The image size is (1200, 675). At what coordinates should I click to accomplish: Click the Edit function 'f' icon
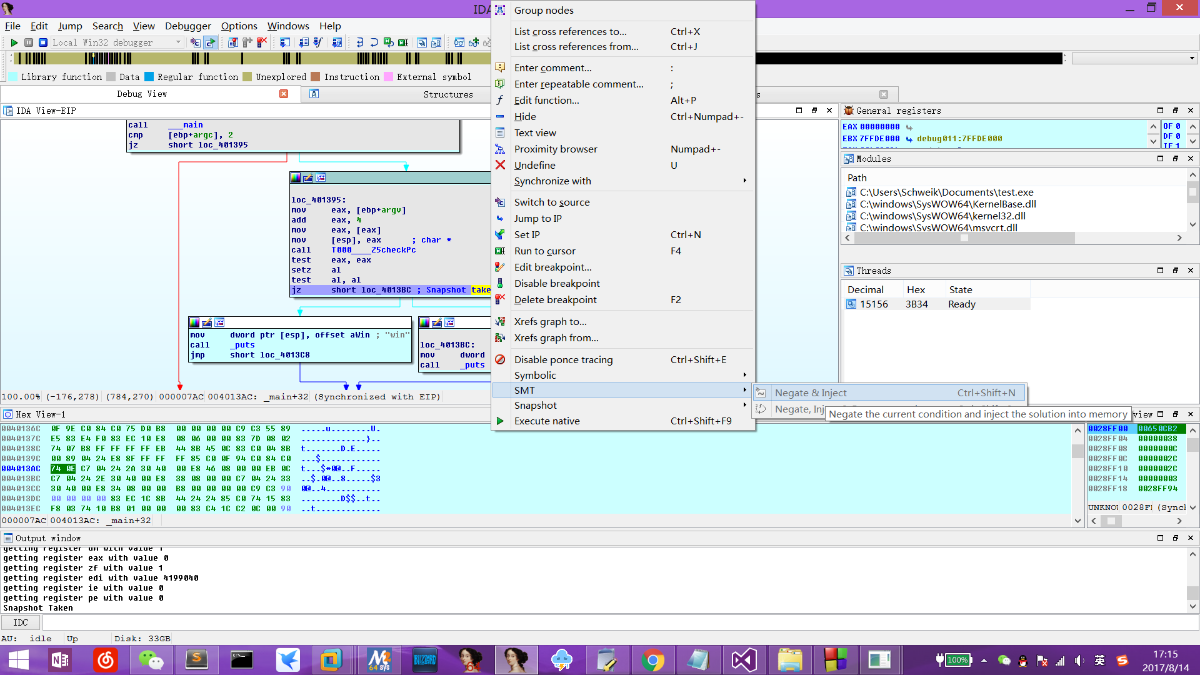click(x=500, y=100)
